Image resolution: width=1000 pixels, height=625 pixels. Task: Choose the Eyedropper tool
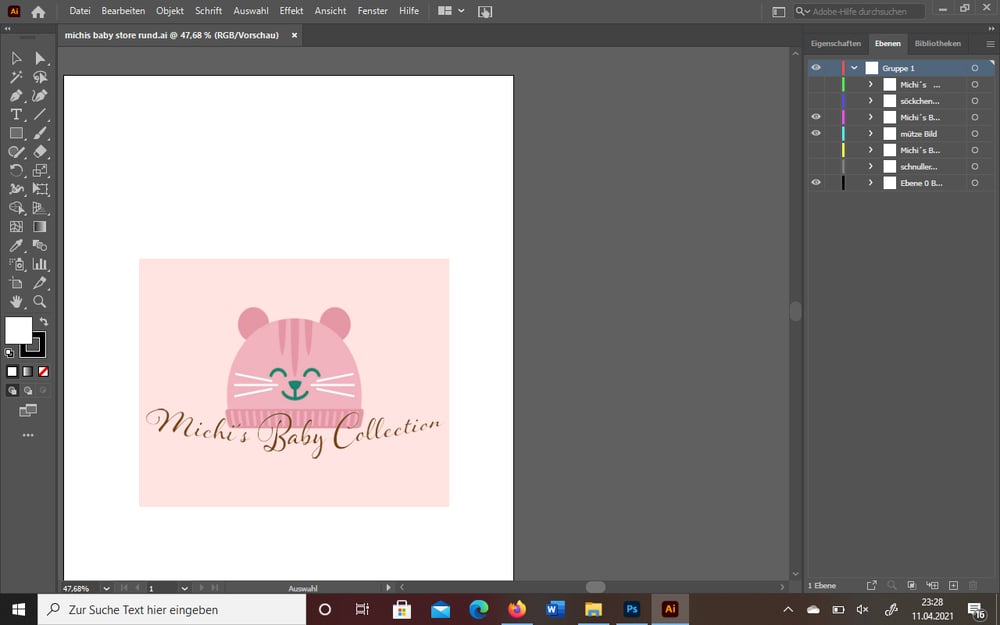point(16,246)
